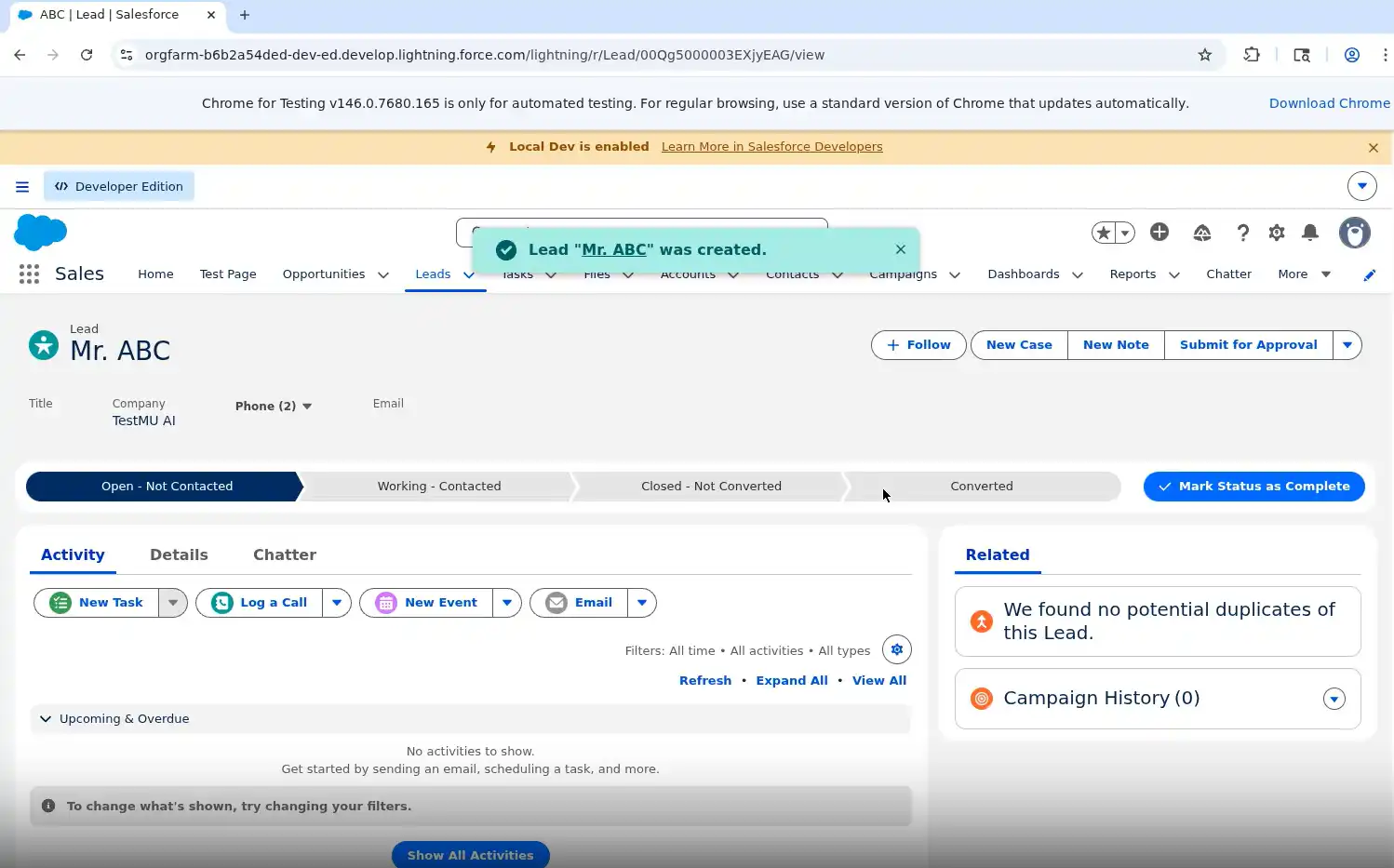Click the pencil icon to edit navigation bar
This screenshot has width=1394, height=868.
(x=1370, y=274)
